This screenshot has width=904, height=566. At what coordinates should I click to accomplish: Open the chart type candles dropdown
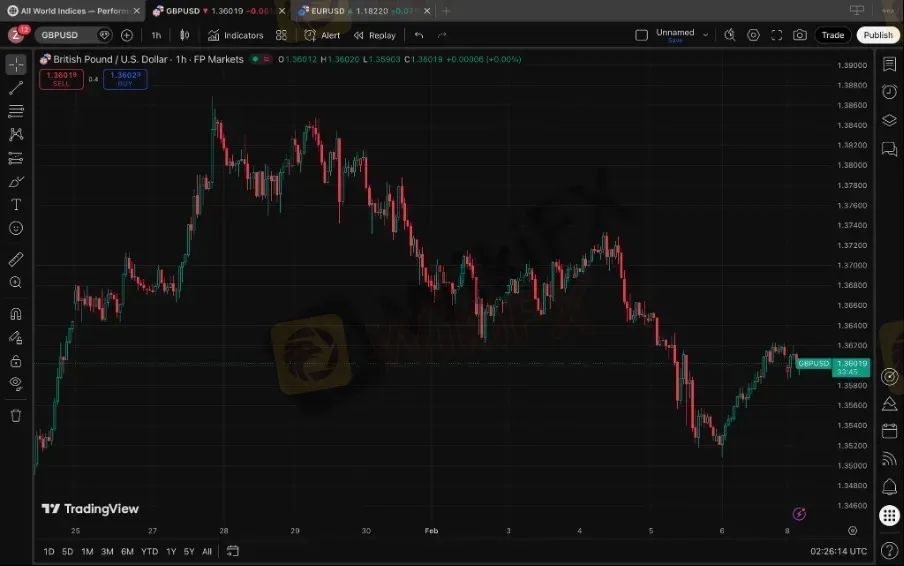point(184,35)
